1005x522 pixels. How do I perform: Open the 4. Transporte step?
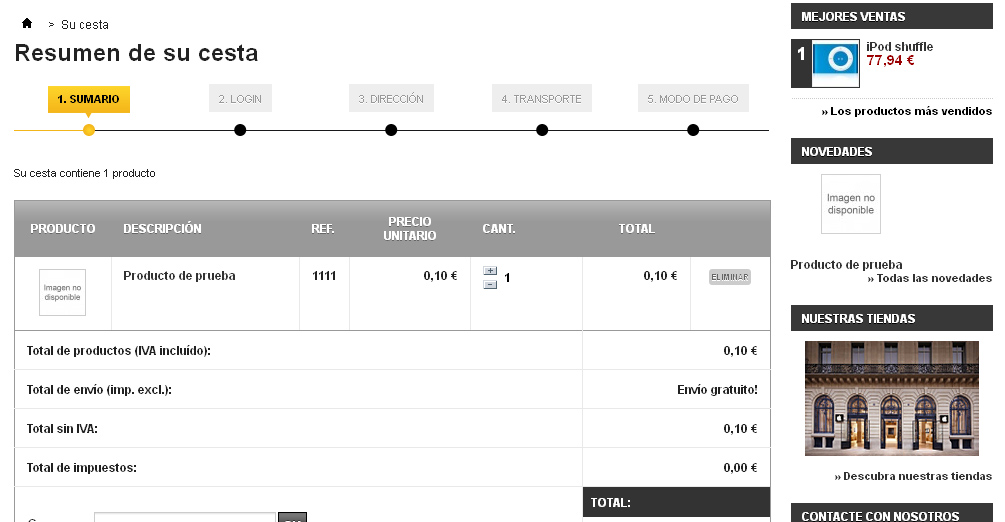(542, 99)
